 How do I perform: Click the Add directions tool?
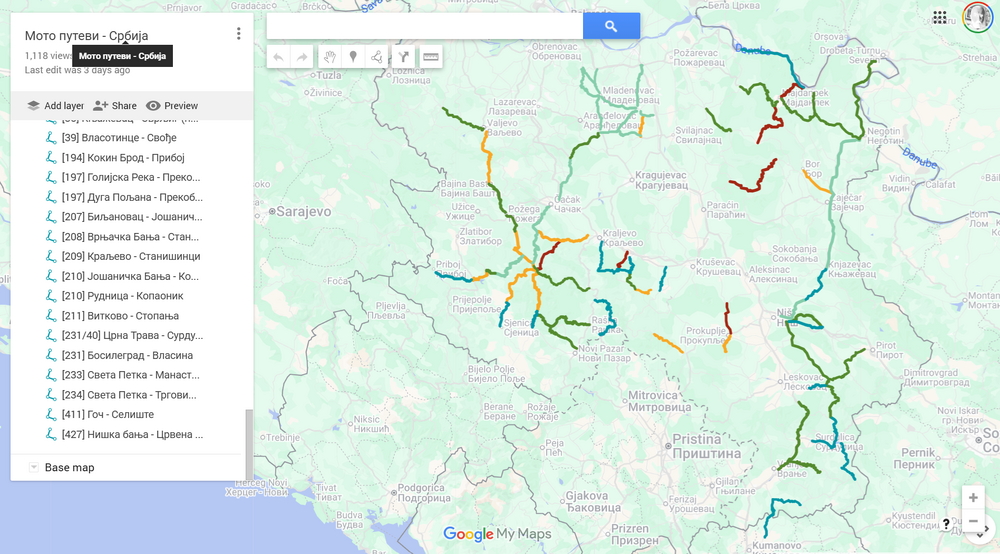tap(404, 57)
